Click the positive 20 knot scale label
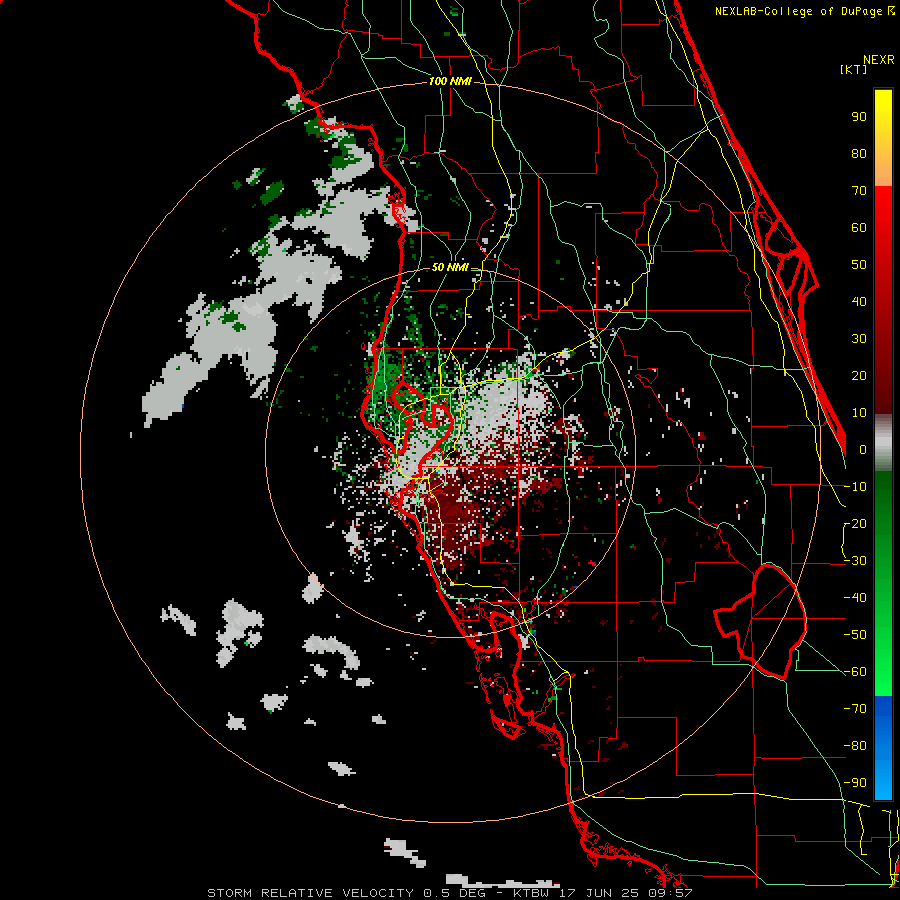Screen dimensions: 900x900 pos(859,376)
